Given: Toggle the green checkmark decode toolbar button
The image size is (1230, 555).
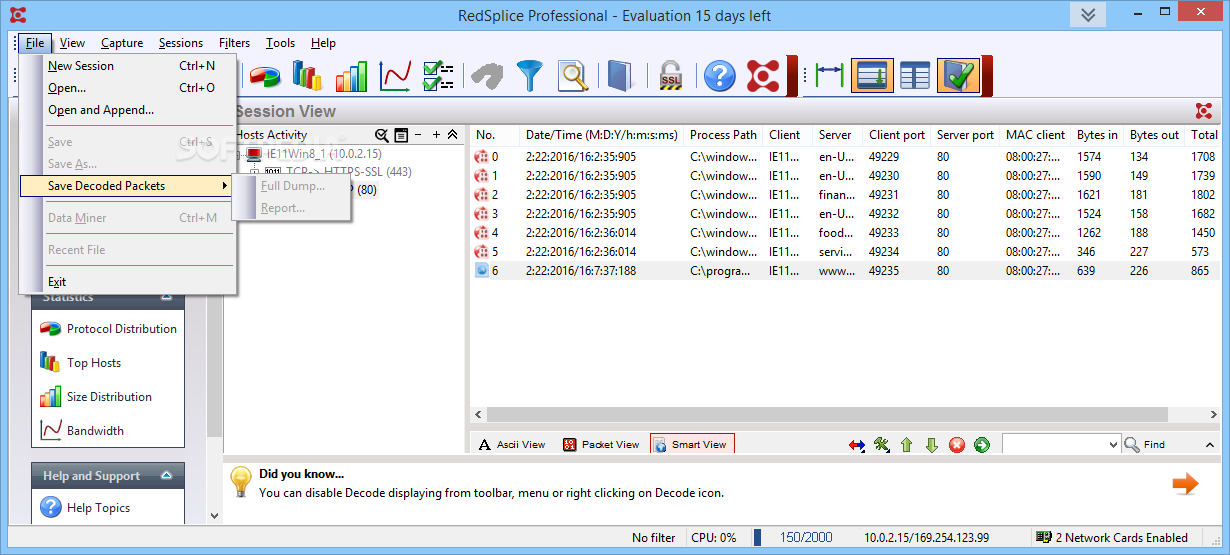Looking at the screenshot, I should (x=958, y=76).
